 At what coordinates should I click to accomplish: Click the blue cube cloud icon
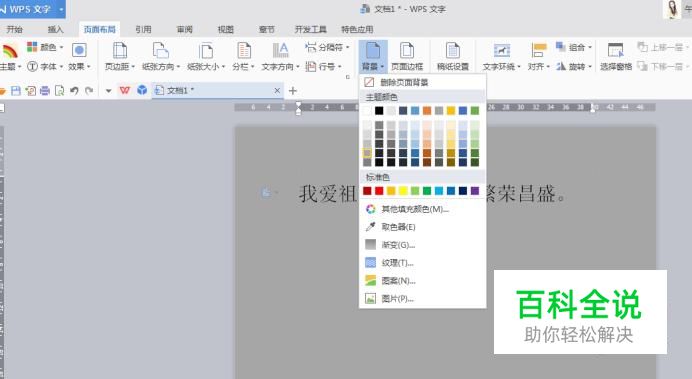(x=142, y=90)
